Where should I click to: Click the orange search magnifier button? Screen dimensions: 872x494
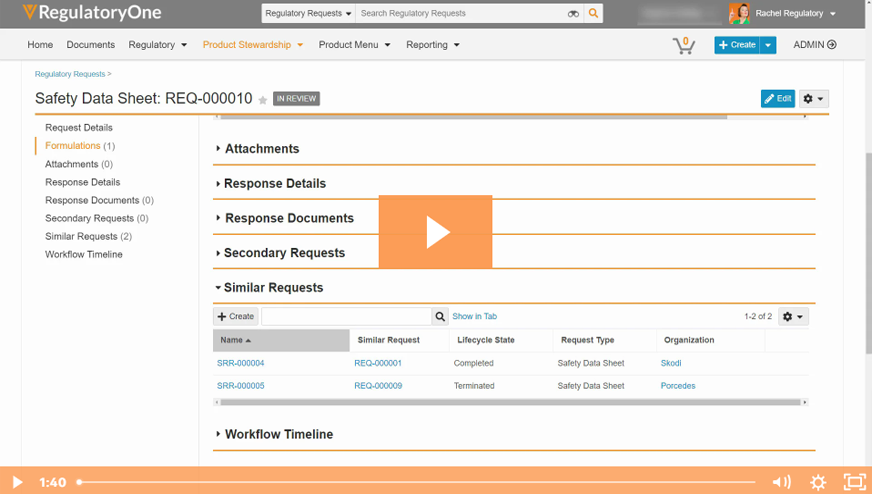[593, 13]
